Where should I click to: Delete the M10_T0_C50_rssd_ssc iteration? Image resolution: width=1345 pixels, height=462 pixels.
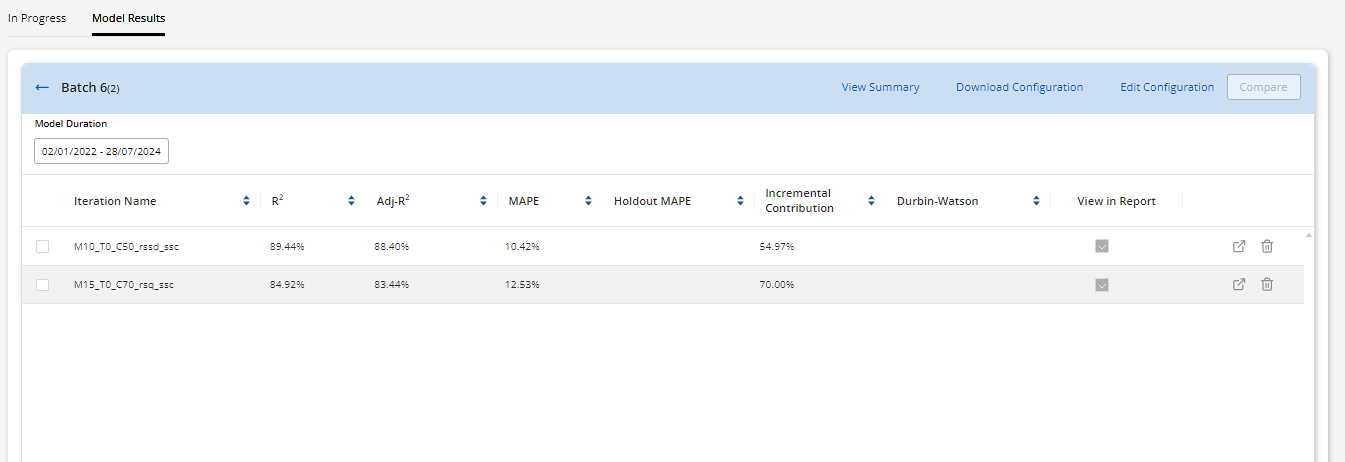pyautogui.click(x=1267, y=246)
